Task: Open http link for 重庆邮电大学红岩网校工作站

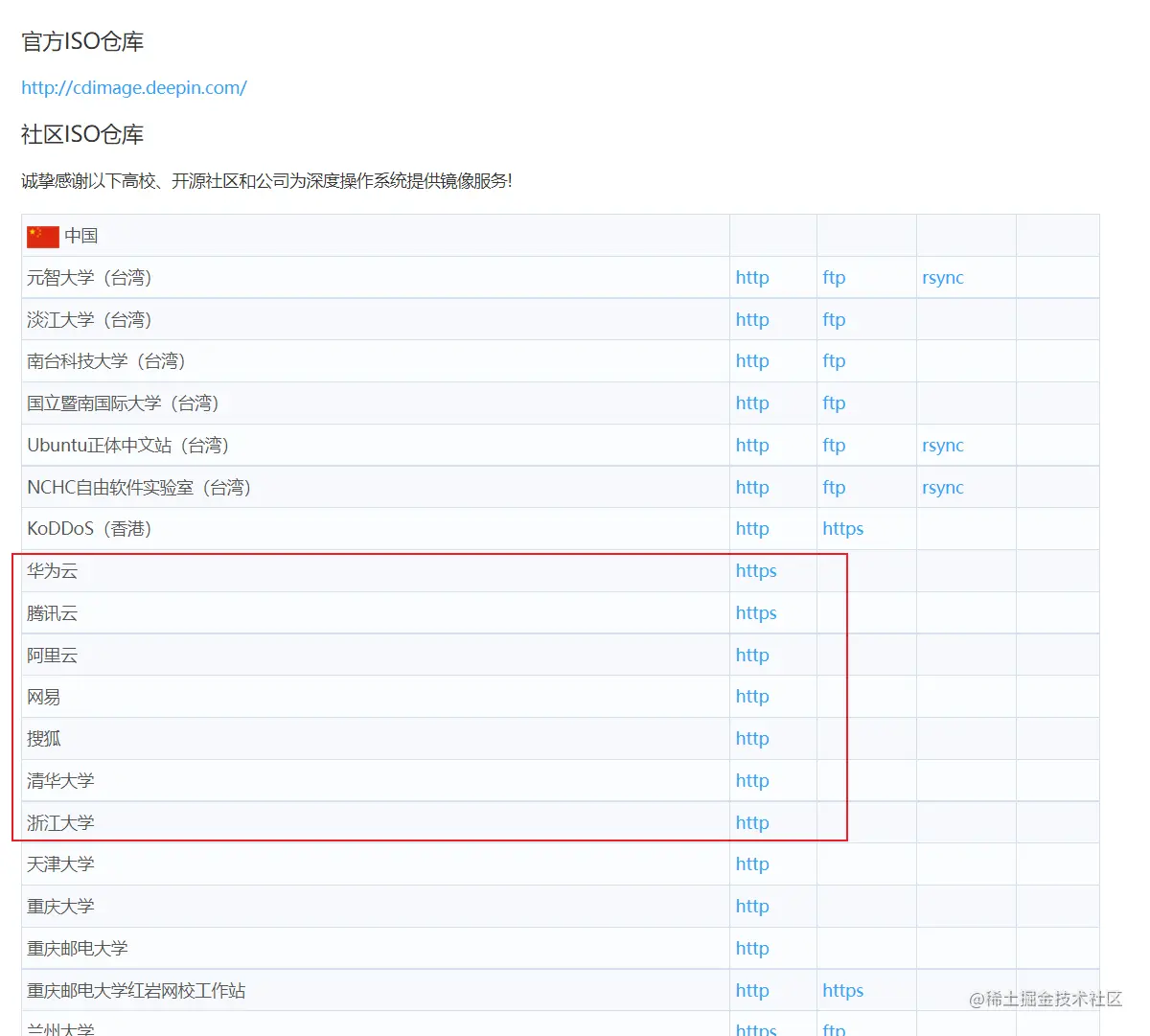Action: point(752,991)
